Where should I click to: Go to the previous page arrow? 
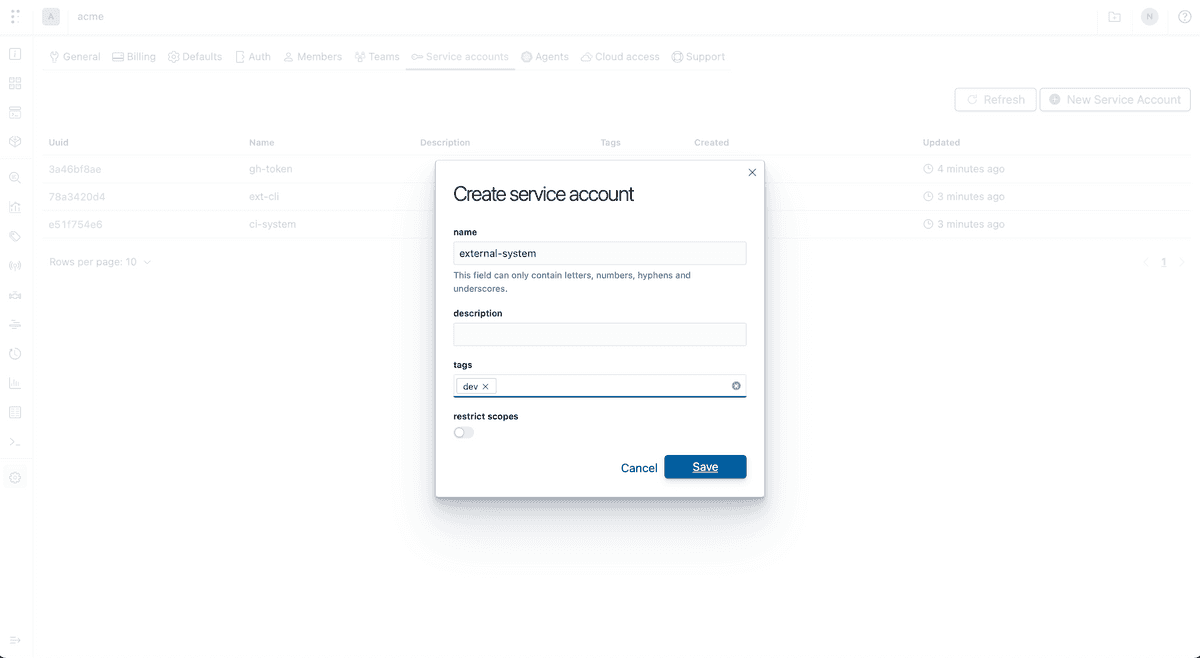1146,262
